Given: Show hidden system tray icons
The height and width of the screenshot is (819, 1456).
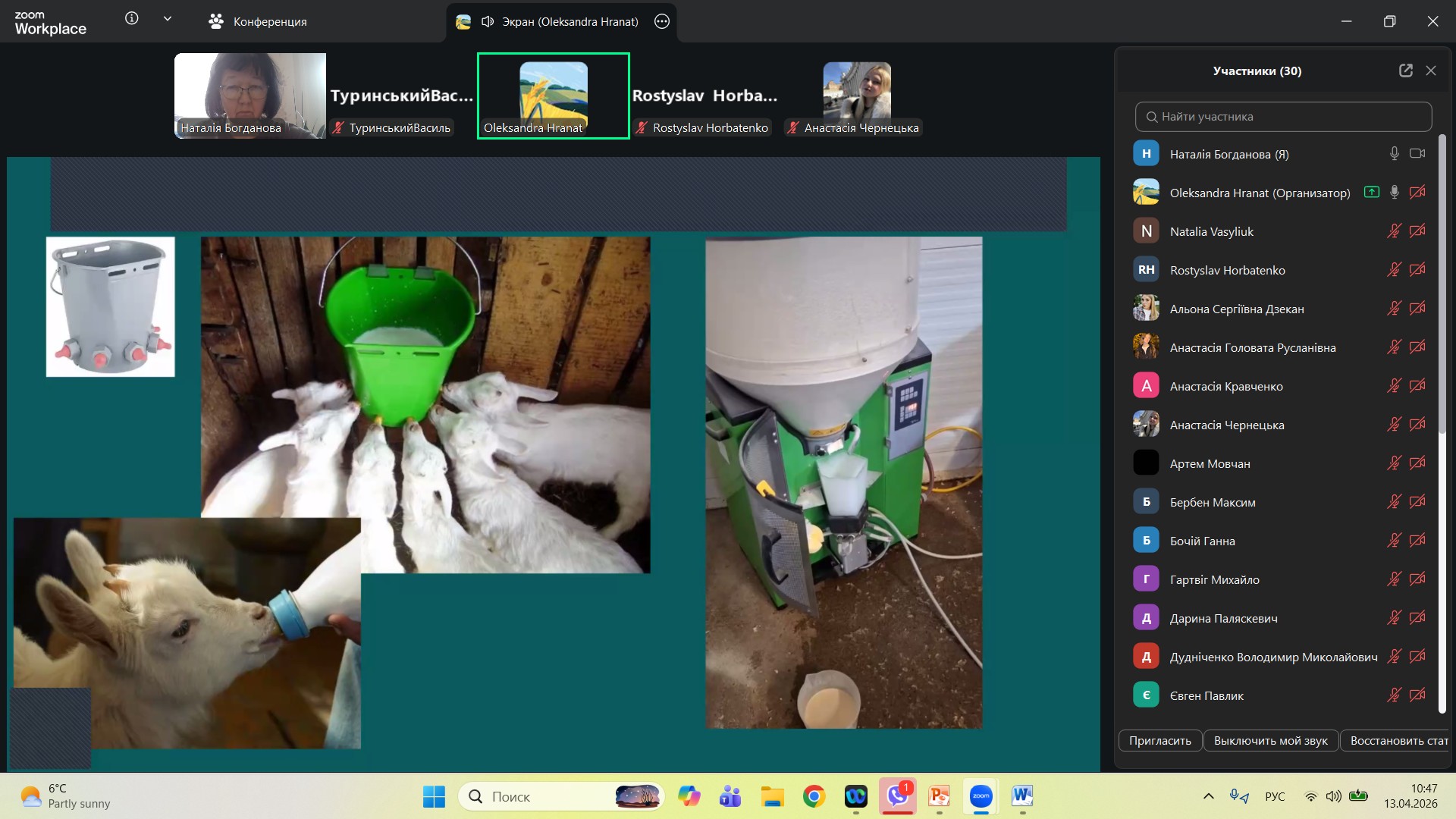Looking at the screenshot, I should click(x=1209, y=796).
